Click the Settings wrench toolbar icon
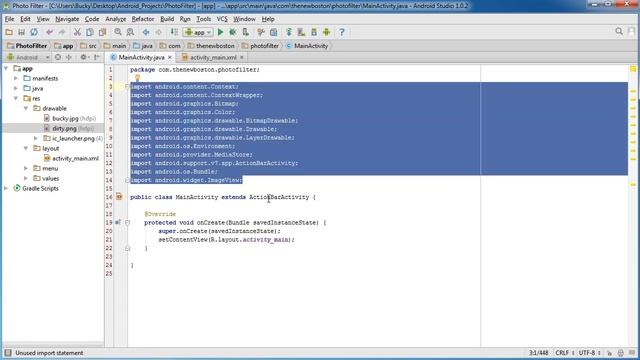The image size is (640, 360). (x=261, y=32)
